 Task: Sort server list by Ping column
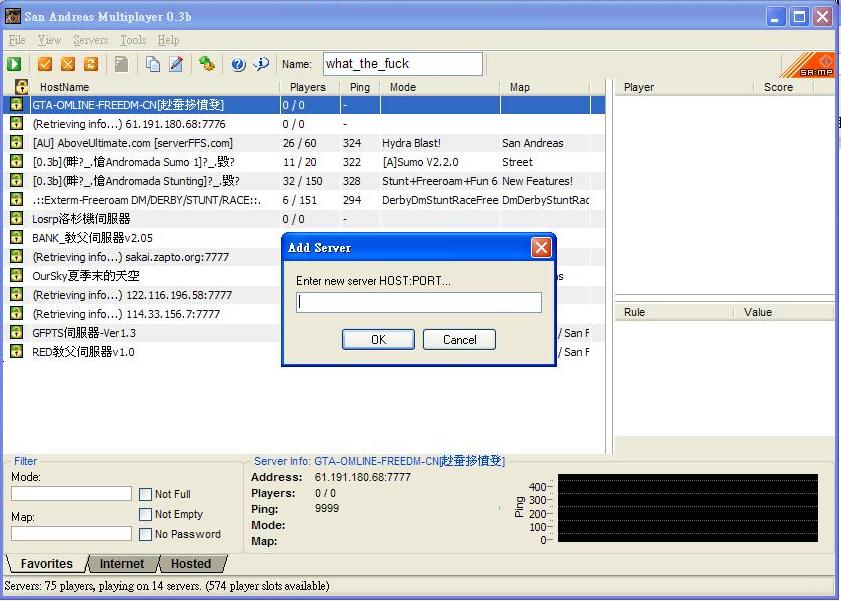(360, 87)
